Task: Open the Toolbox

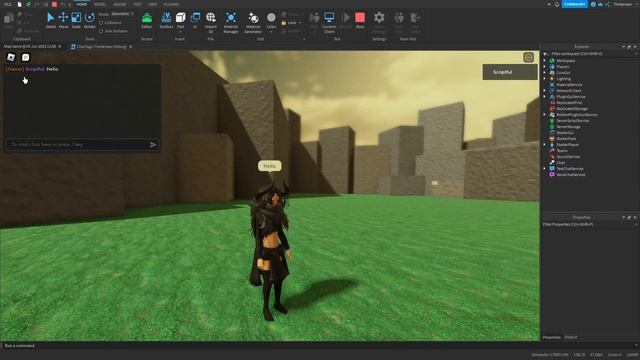Action: 166,20
